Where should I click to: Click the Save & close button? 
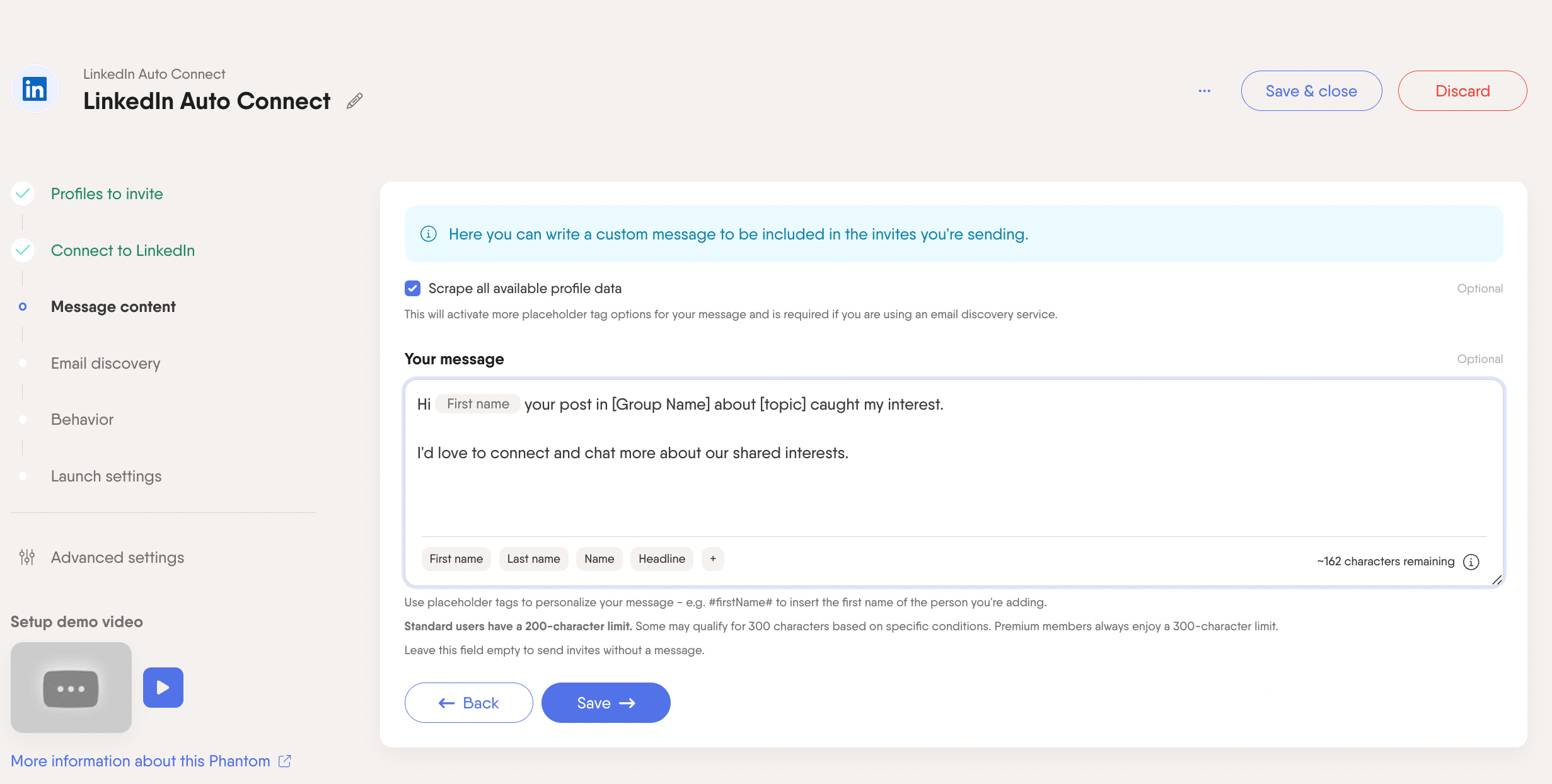[1311, 91]
